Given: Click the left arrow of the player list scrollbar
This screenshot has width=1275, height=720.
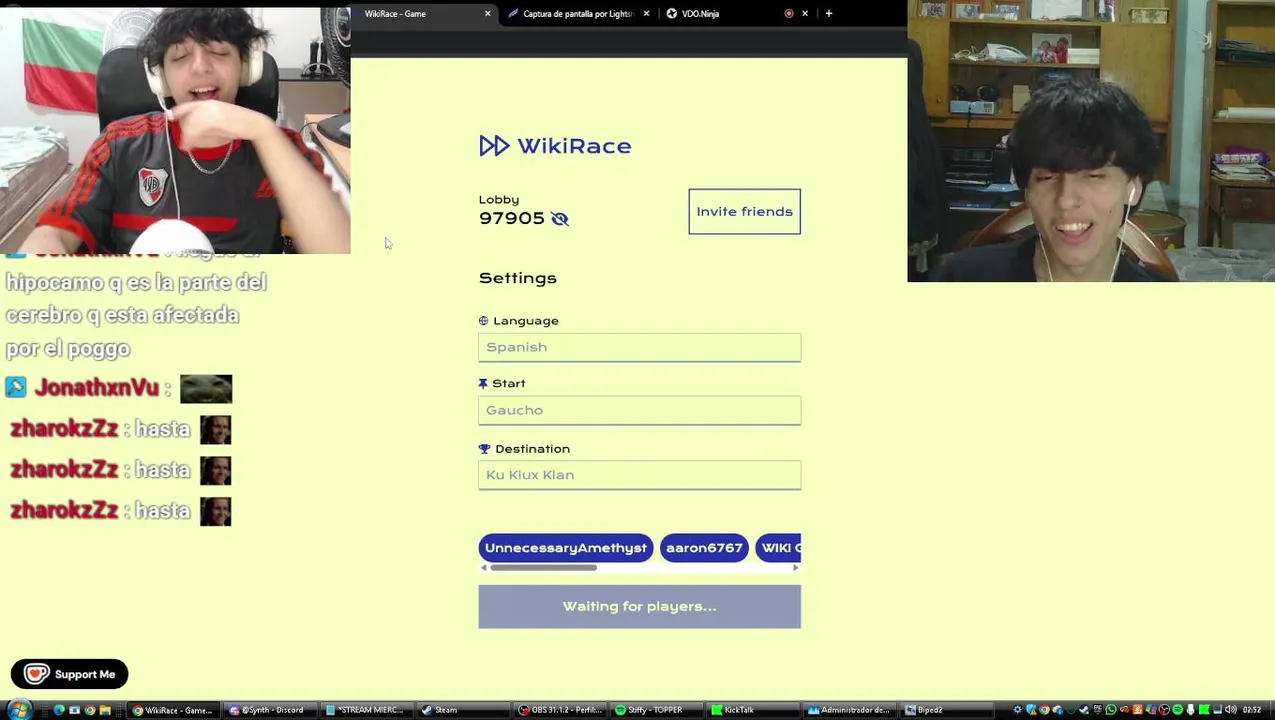Looking at the screenshot, I should pos(484,568).
